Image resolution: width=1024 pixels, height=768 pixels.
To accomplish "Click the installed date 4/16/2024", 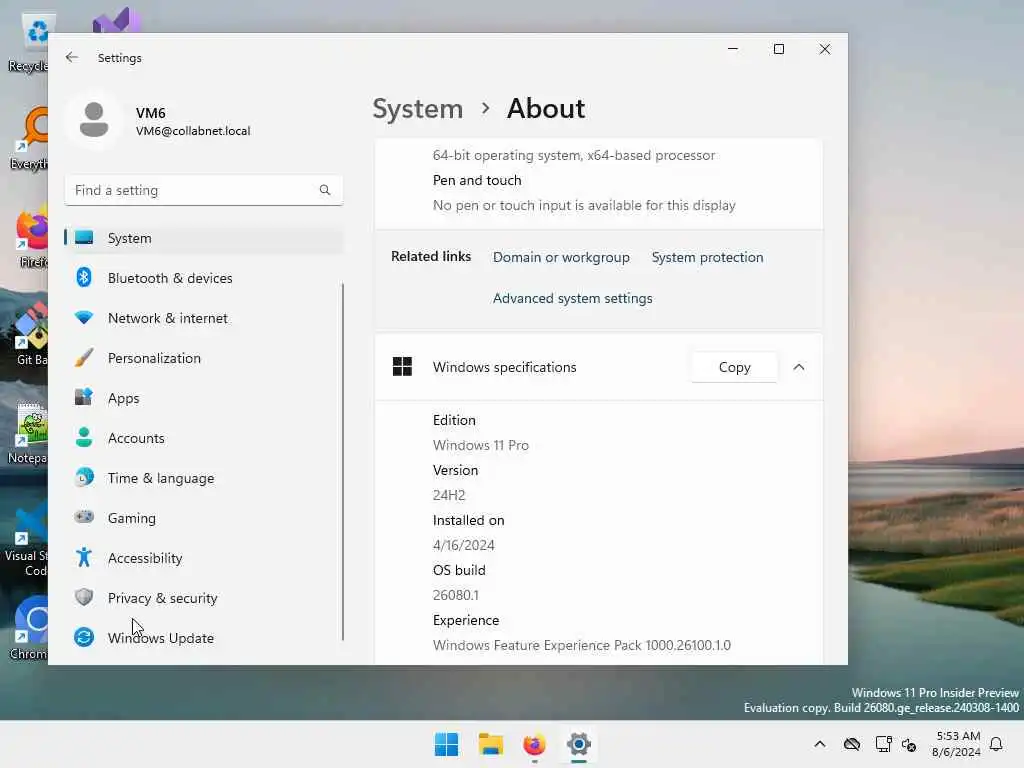I will pos(463,545).
